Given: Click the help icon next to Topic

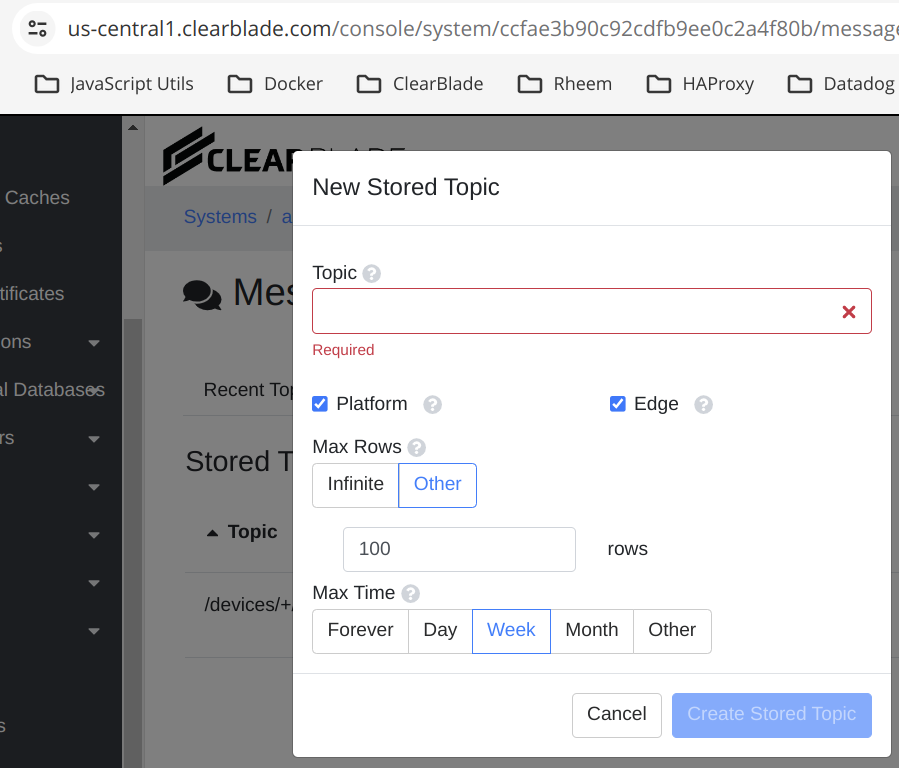Looking at the screenshot, I should pos(372,274).
